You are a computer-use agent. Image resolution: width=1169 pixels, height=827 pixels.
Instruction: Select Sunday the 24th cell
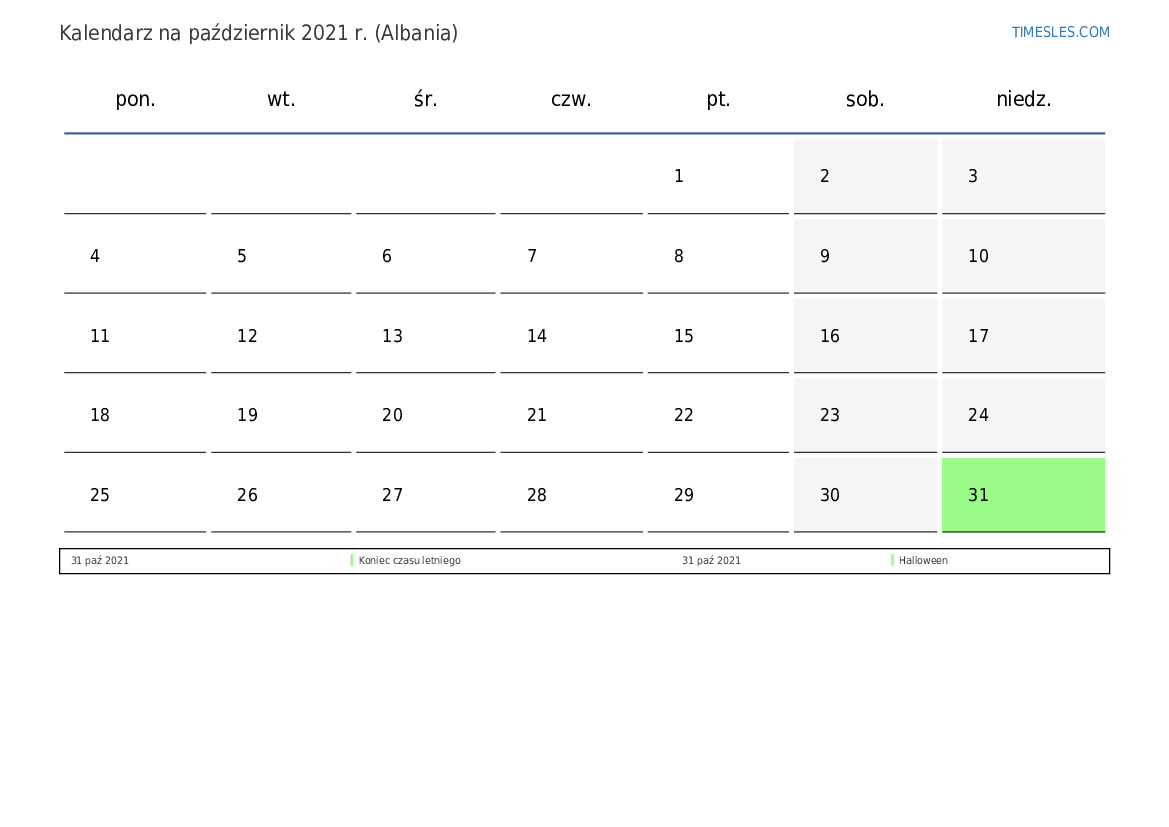1022,415
